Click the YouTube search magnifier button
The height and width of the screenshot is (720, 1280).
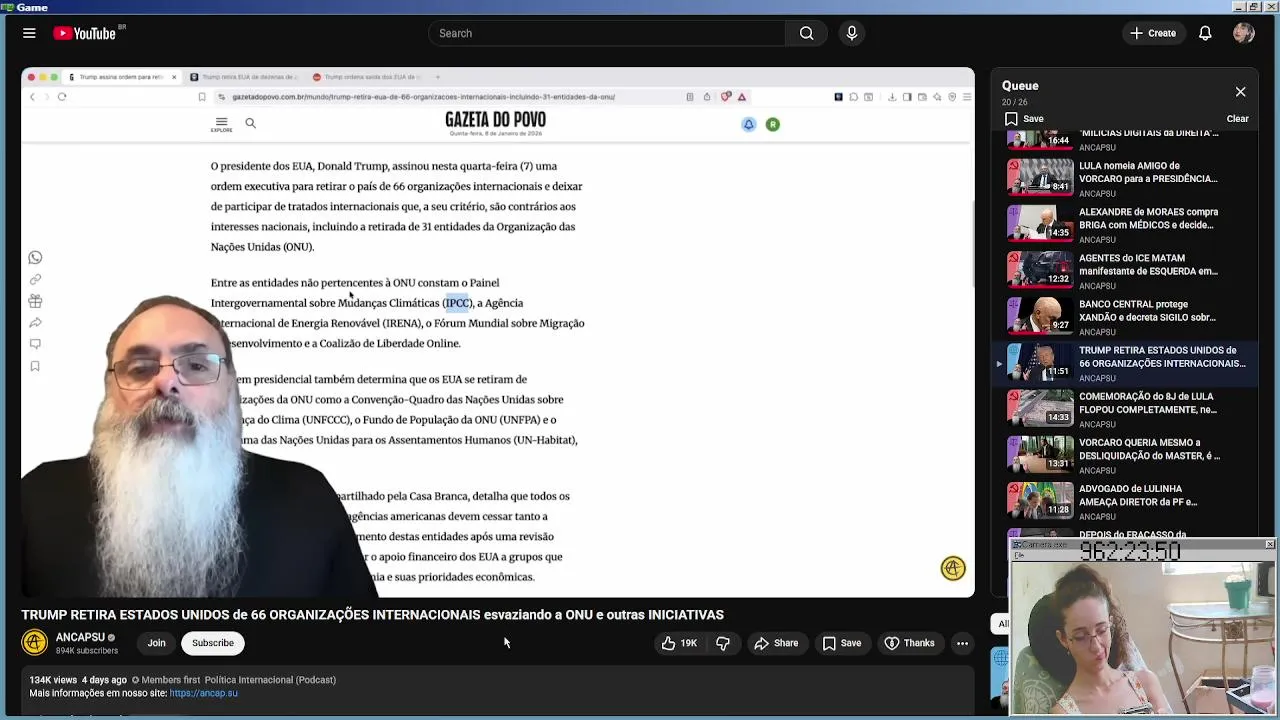806,33
